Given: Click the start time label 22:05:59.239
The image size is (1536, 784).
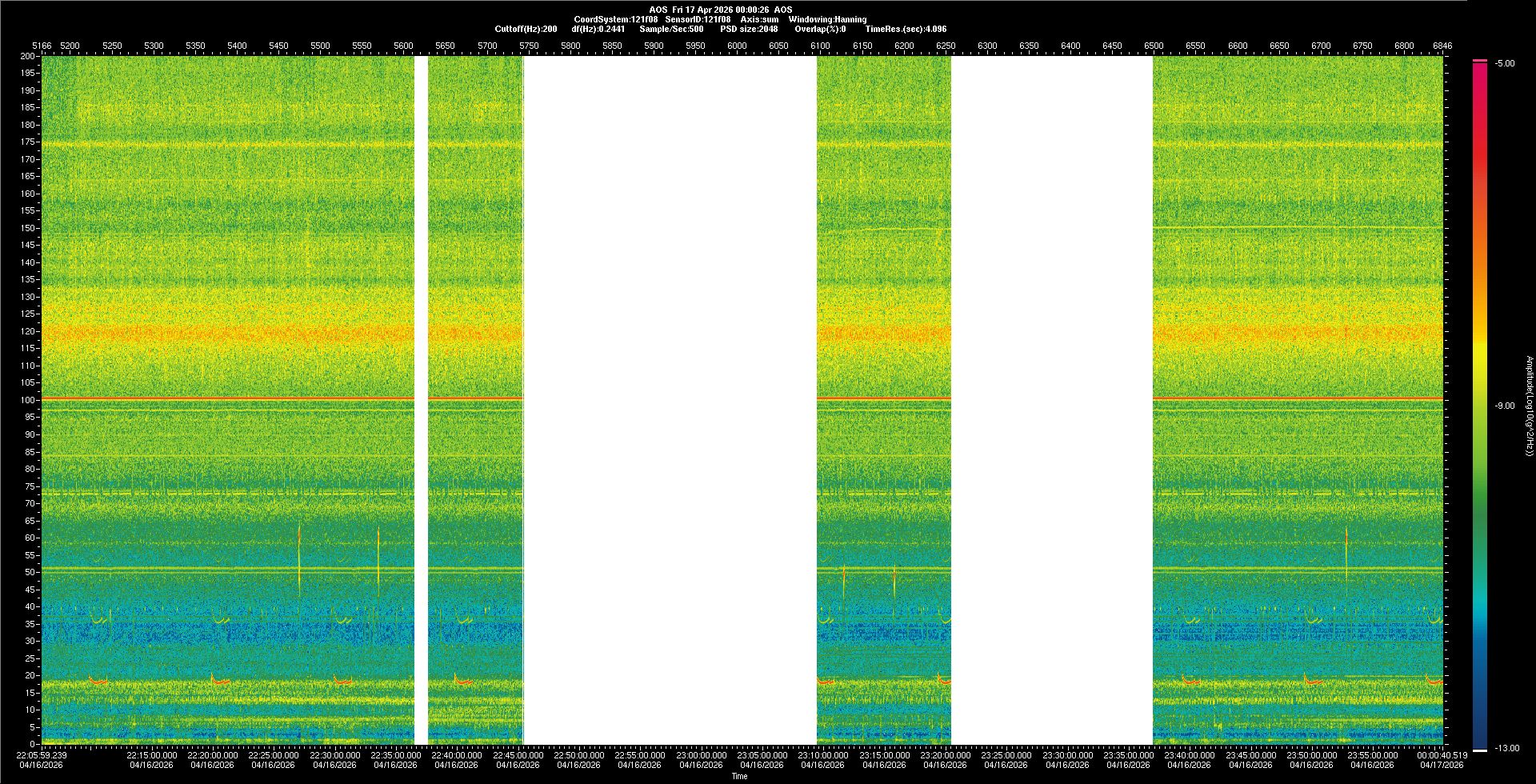Looking at the screenshot, I should (x=42, y=755).
